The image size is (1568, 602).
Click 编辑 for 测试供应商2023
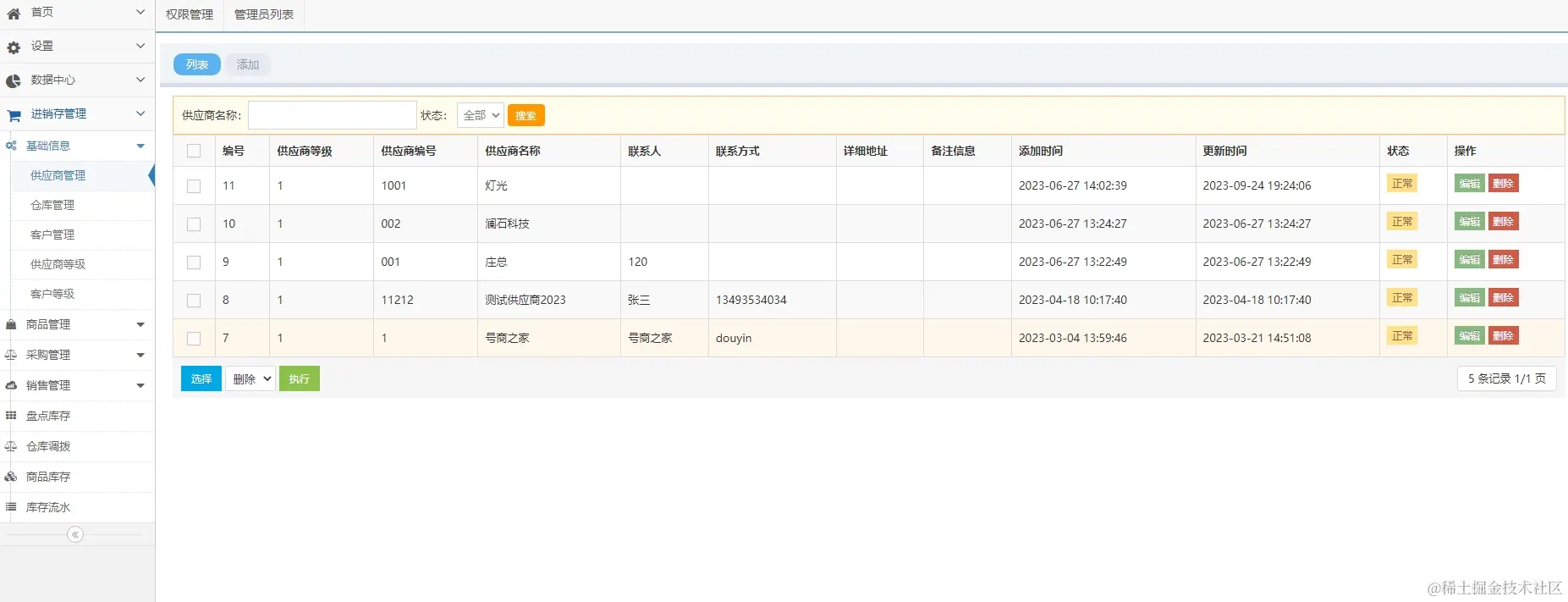[x=1470, y=298]
